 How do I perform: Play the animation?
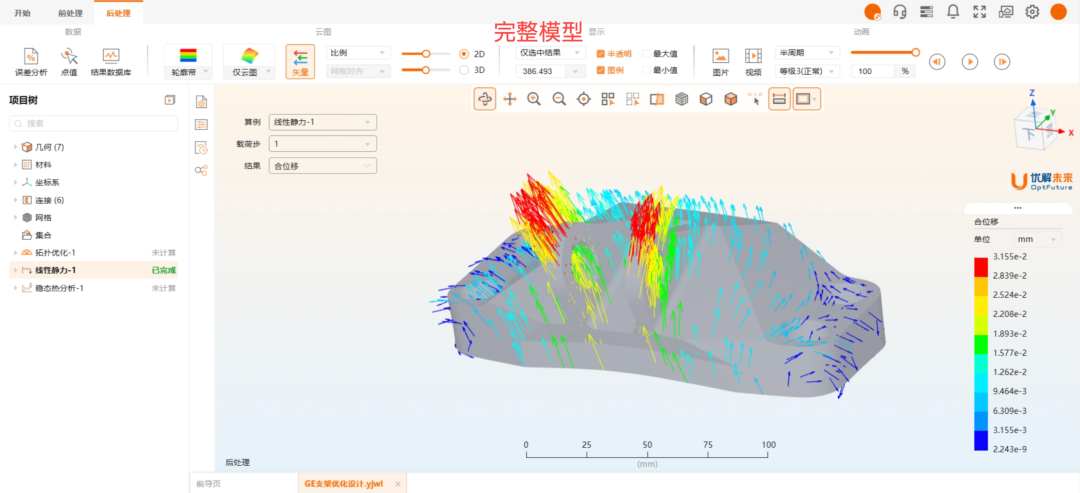[x=969, y=62]
